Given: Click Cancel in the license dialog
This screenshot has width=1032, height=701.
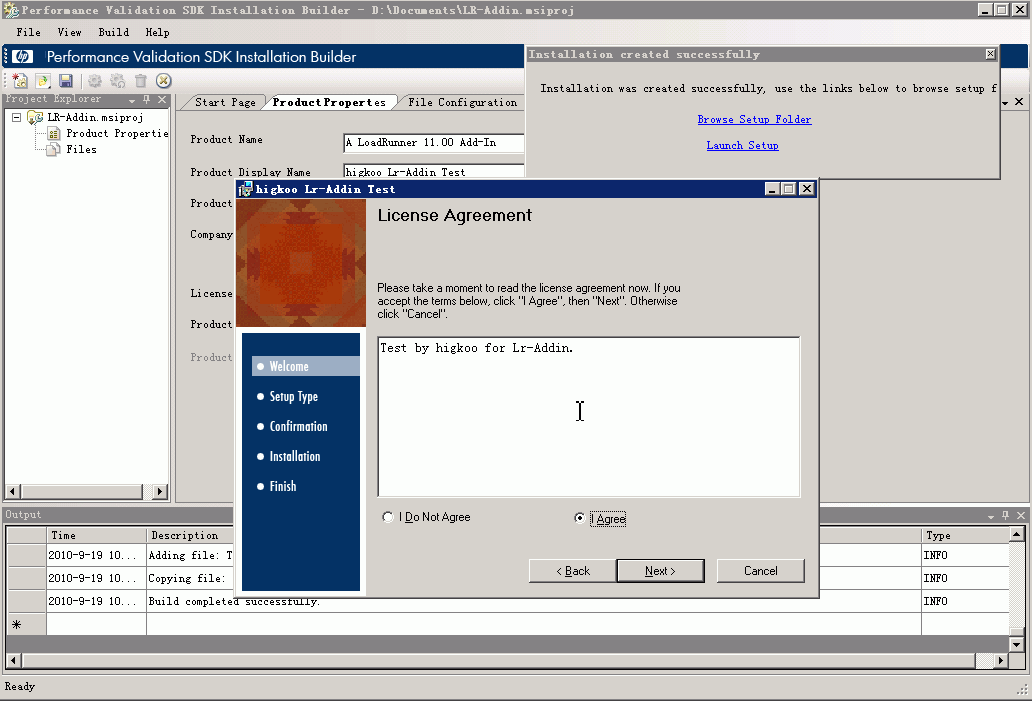Looking at the screenshot, I should (x=760, y=571).
